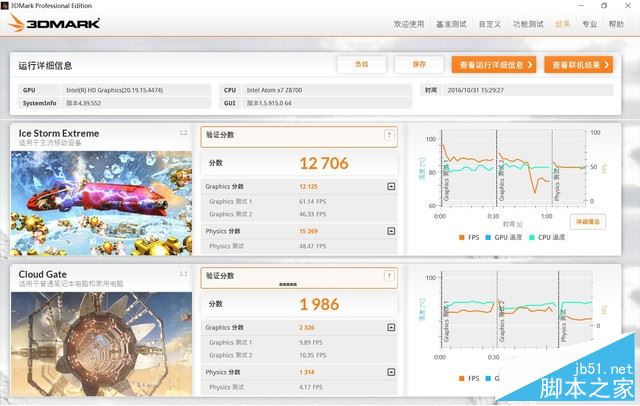Viewport: 640px width, 406px height.
Task: Click the Cloud Gate preview image
Action: pyautogui.click(x=101, y=344)
